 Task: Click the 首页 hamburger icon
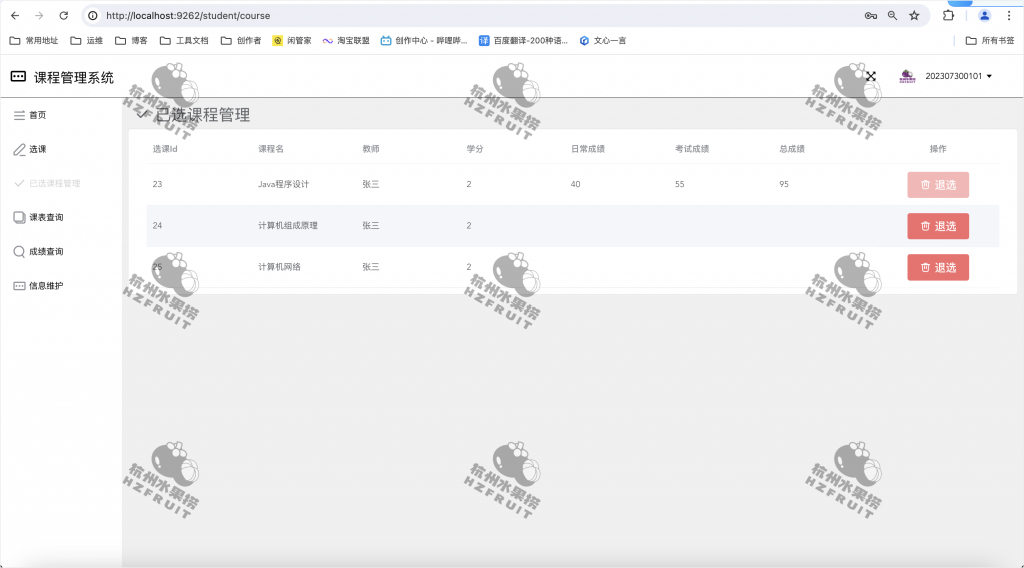click(20, 115)
